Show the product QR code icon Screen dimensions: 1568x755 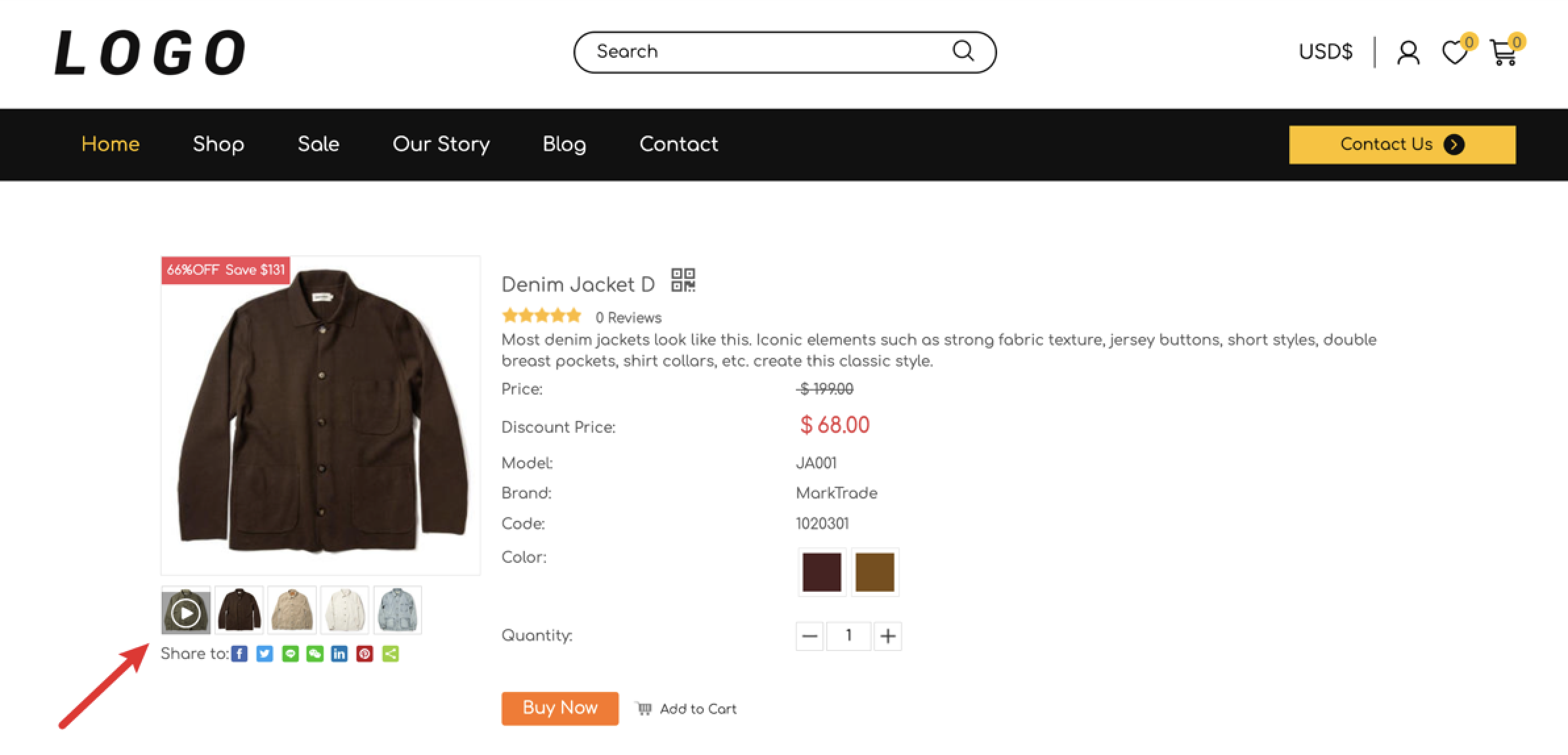[x=683, y=280]
